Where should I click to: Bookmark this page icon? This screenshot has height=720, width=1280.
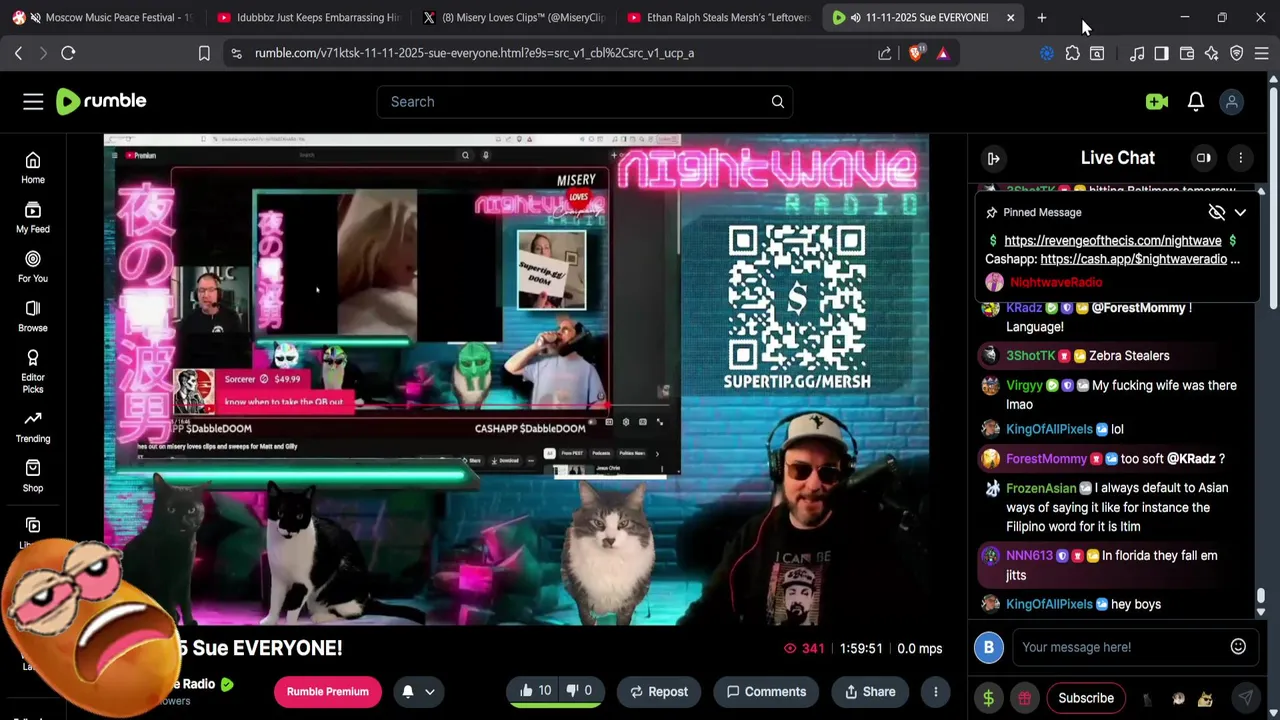(x=204, y=53)
